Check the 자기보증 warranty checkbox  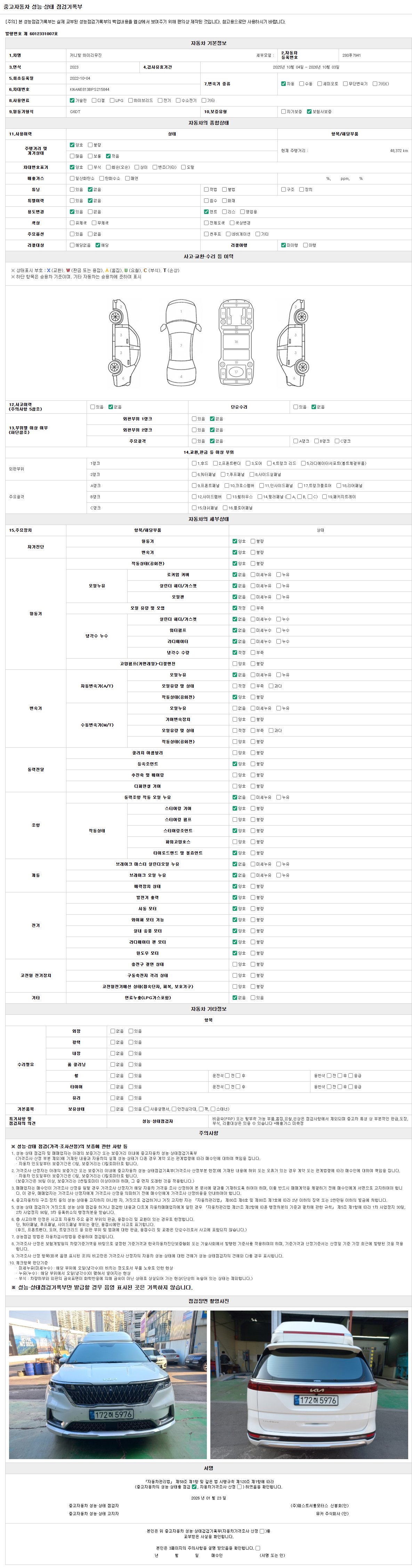pos(284,112)
